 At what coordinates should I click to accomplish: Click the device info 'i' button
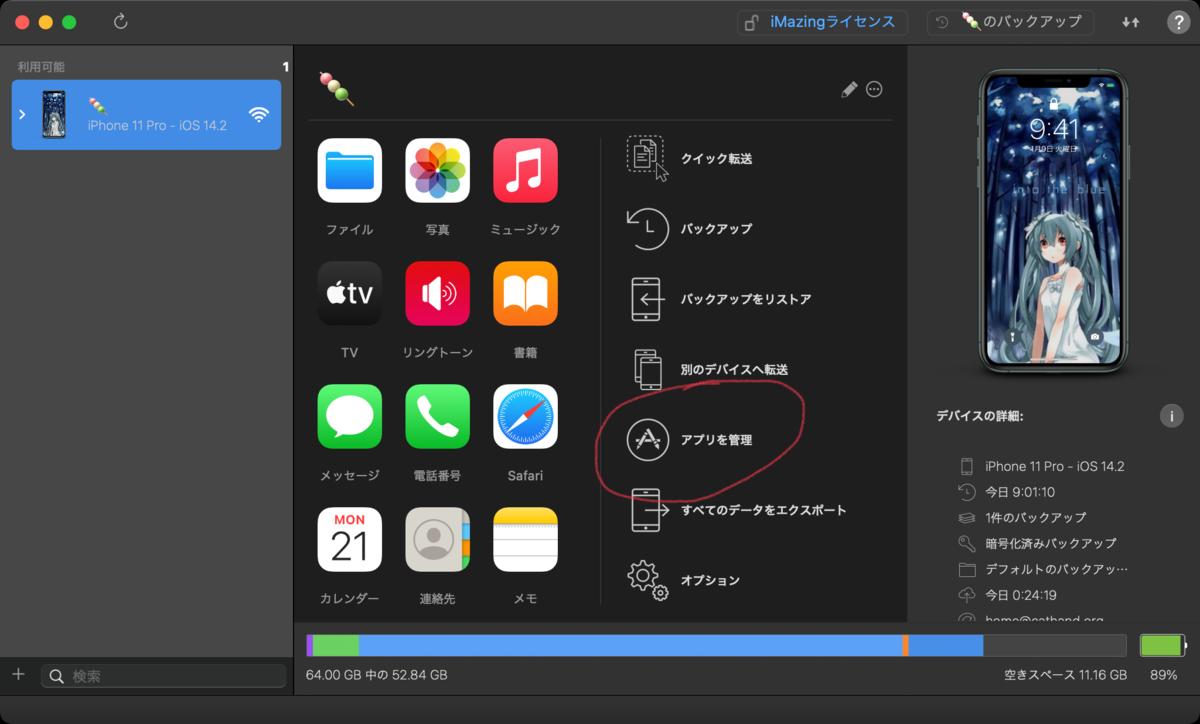(1171, 416)
